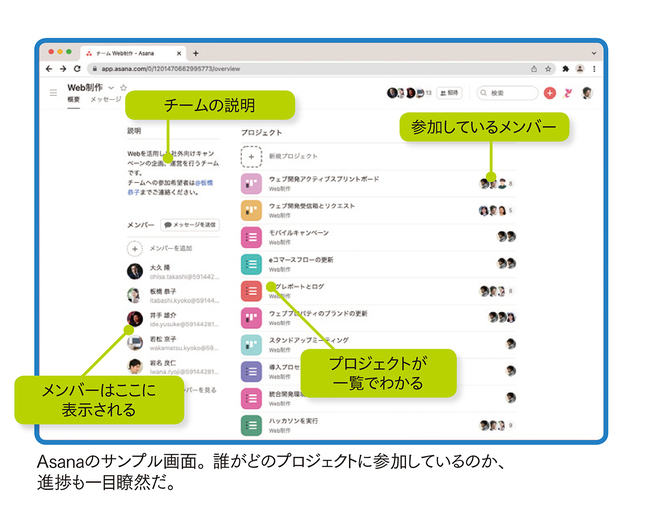Image resolution: width=650 pixels, height=507 pixels.
Task: Bookmark the page with the star icon
Action: click(548, 69)
